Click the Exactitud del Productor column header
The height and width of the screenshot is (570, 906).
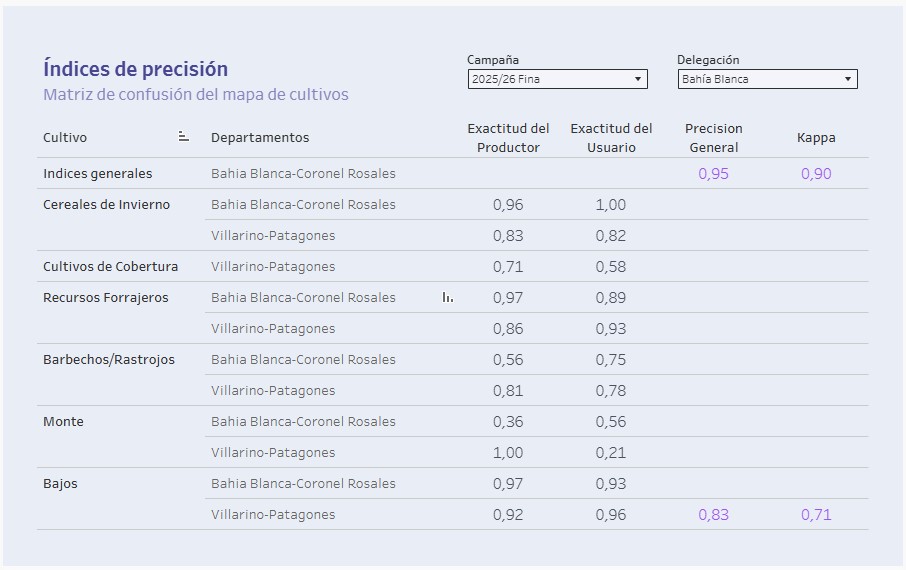(x=508, y=138)
